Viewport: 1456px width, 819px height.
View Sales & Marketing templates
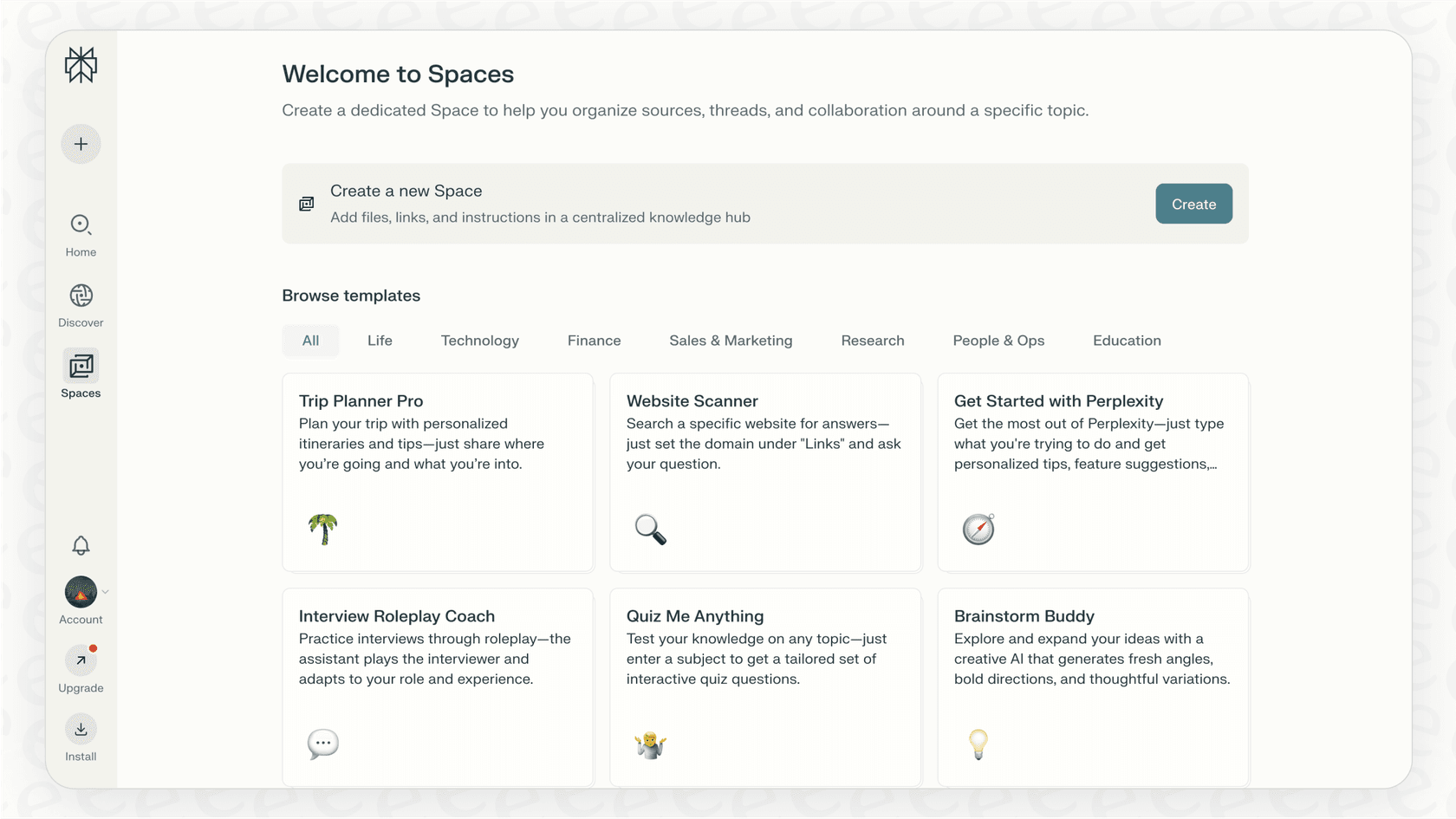point(731,341)
